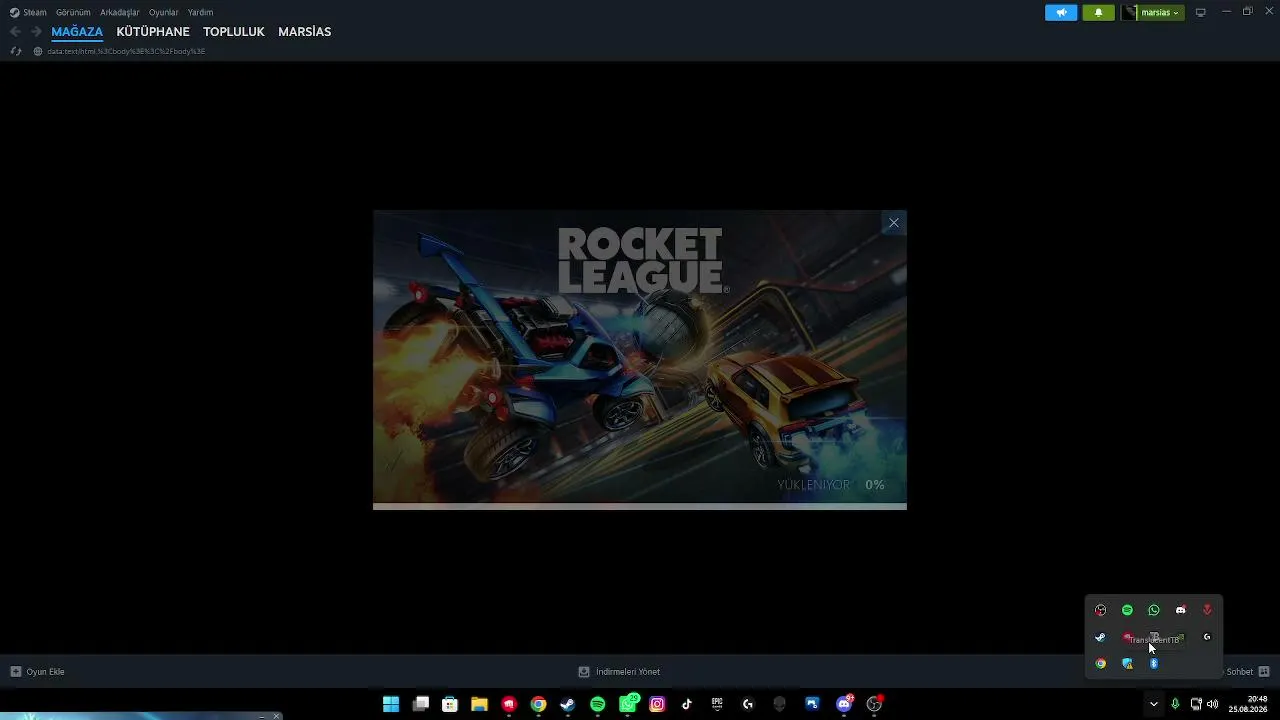Close the Rocket League loading dialog
Viewport: 1280px width, 720px height.
894,223
